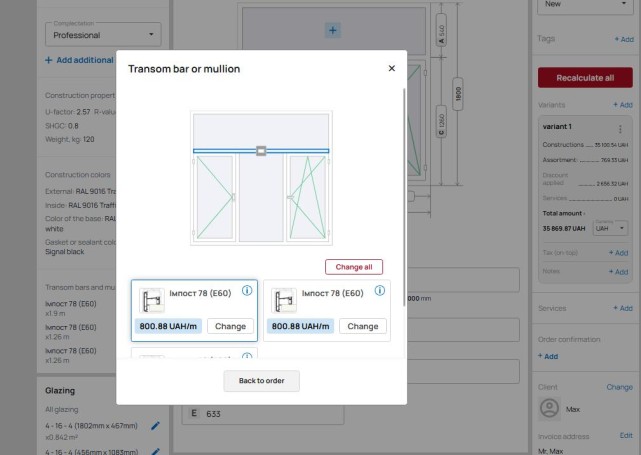Open info icon of the third partially visible card
The height and width of the screenshot is (455, 641).
[247, 356]
